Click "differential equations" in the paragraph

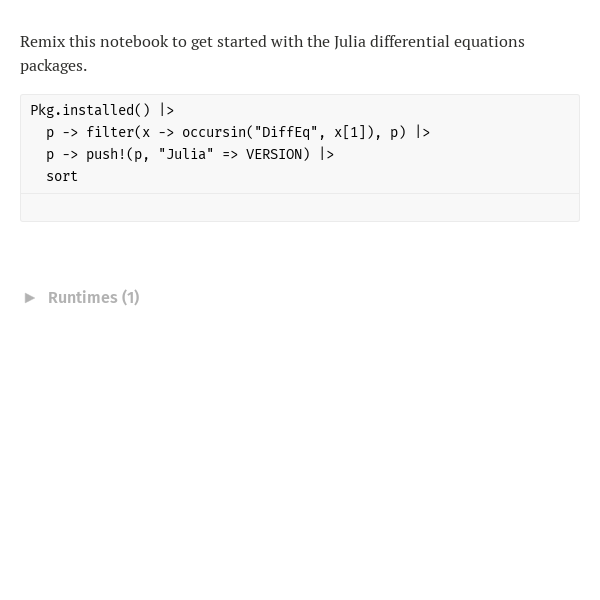(x=447, y=42)
